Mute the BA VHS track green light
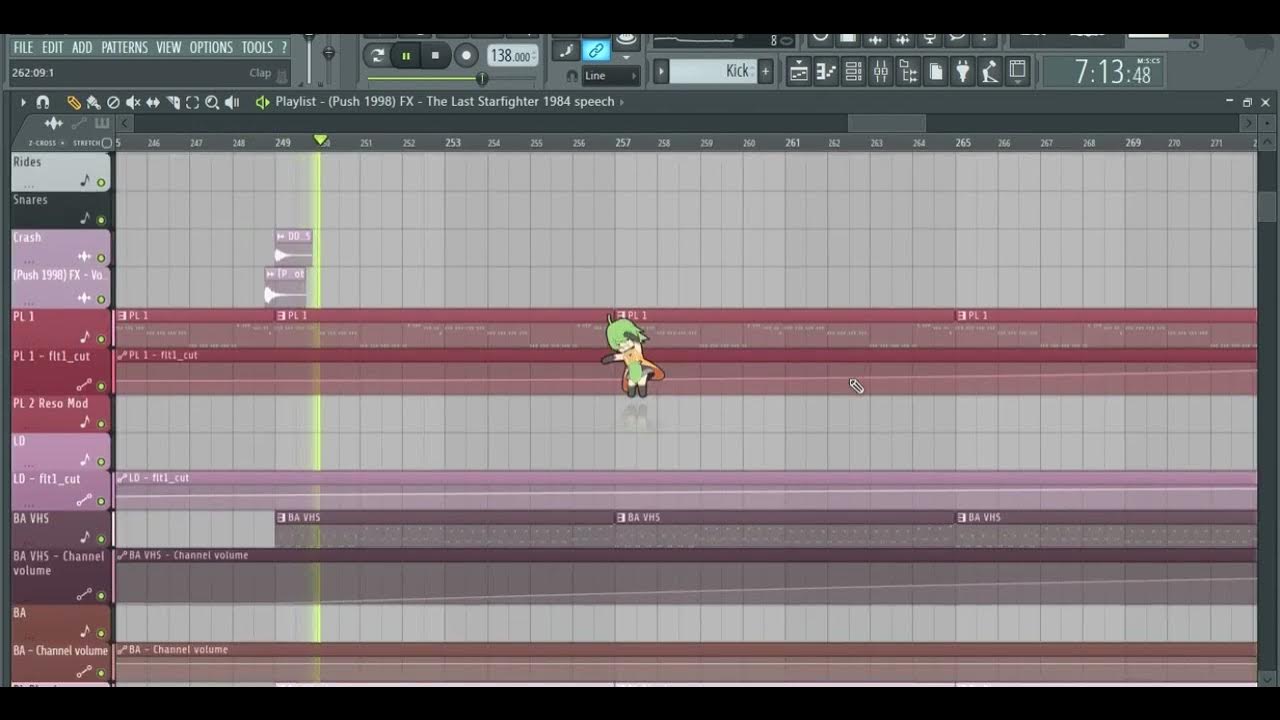The width and height of the screenshot is (1280, 720). click(x=101, y=539)
